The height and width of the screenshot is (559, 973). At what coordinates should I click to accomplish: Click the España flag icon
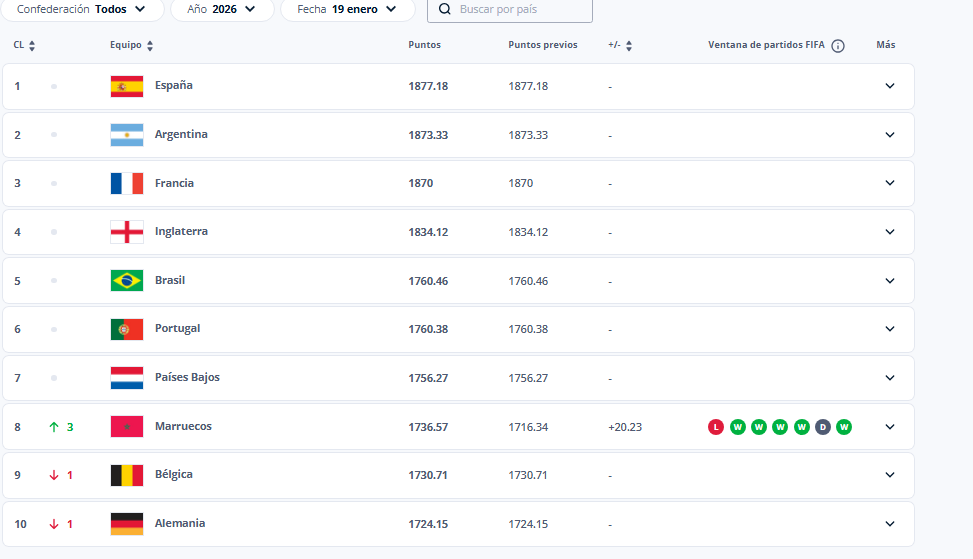tap(127, 86)
